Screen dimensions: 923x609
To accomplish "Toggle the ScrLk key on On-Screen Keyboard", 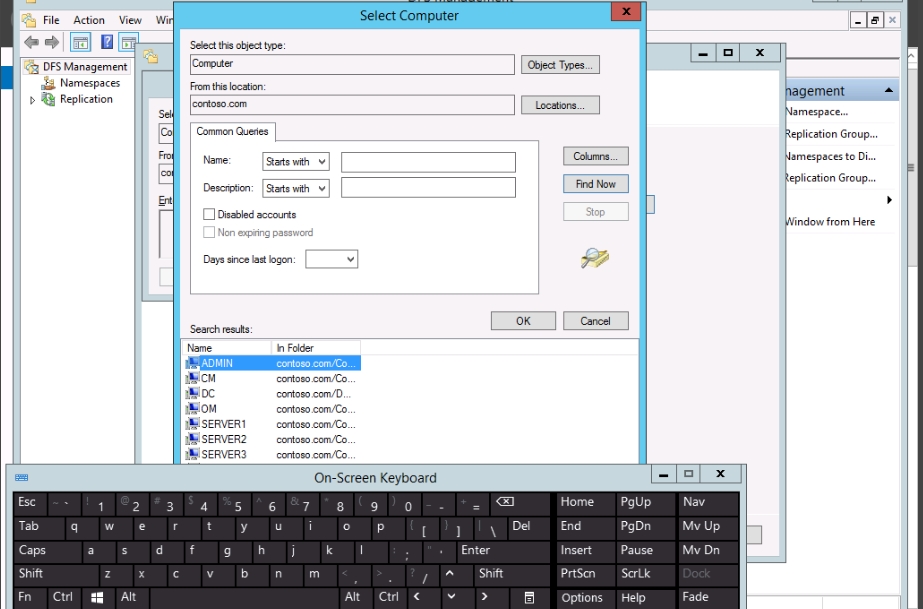I will click(x=636, y=574).
